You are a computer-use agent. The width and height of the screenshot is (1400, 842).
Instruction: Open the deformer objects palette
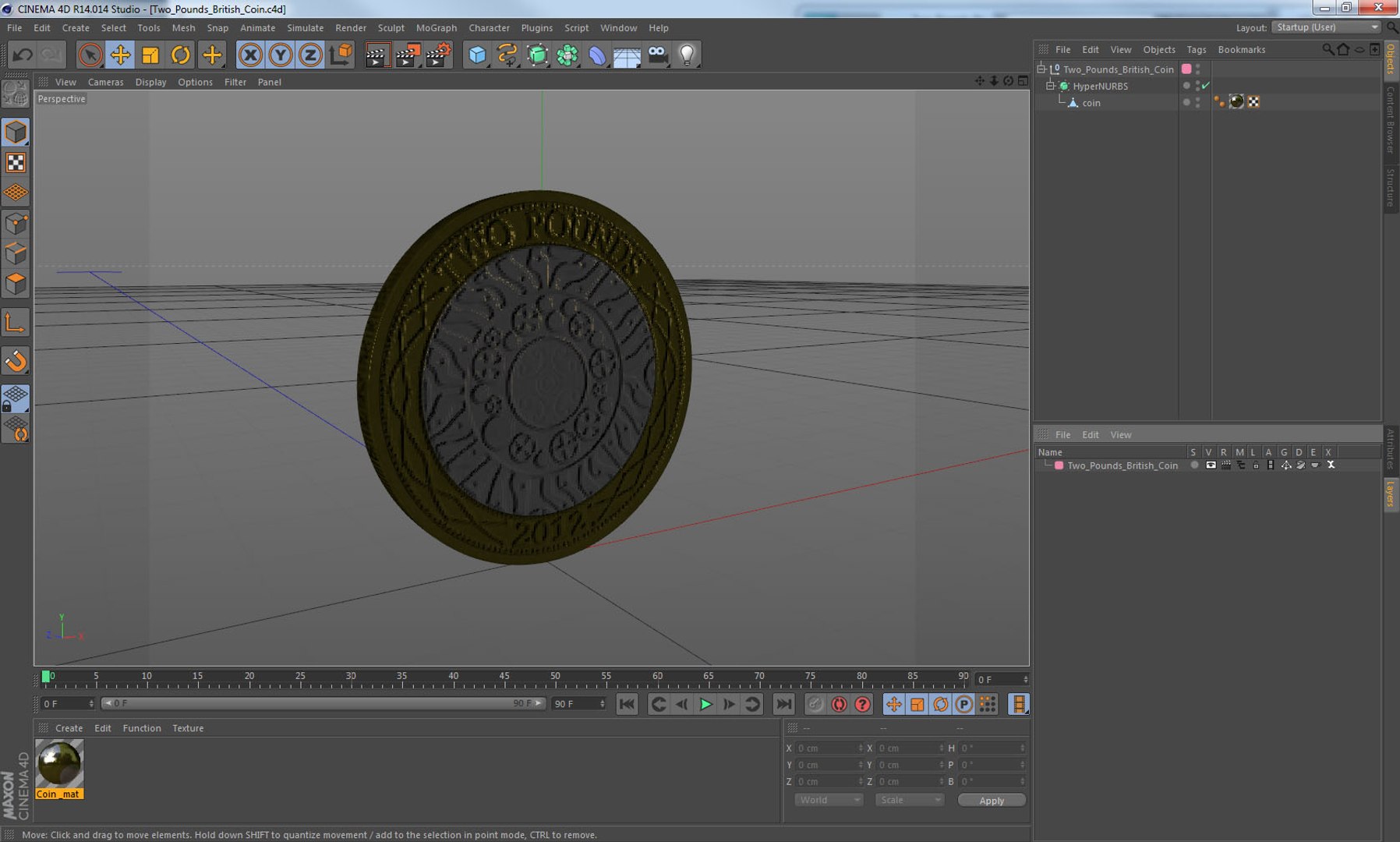pyautogui.click(x=597, y=55)
